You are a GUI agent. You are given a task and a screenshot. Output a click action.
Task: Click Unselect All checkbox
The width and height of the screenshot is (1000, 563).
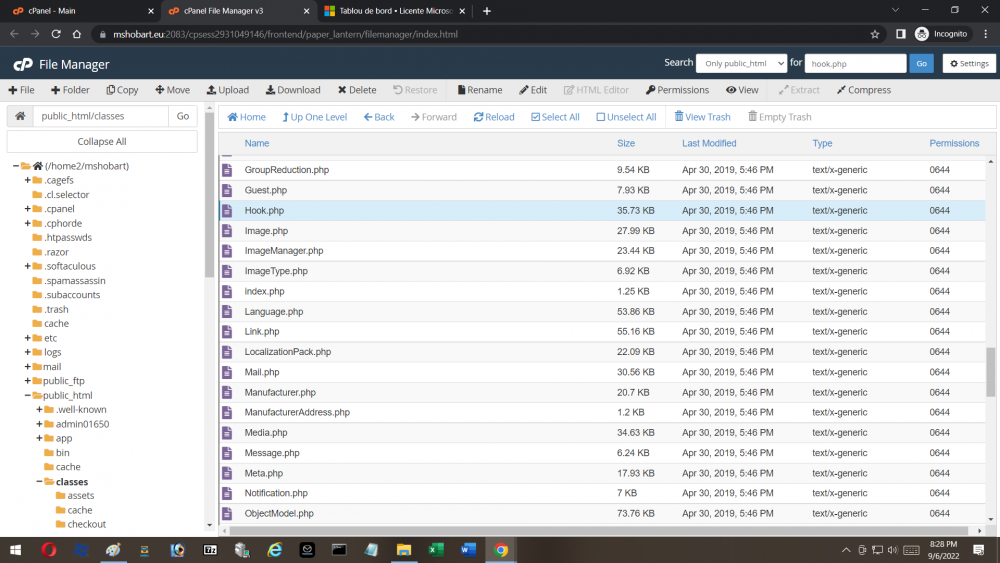coord(600,117)
